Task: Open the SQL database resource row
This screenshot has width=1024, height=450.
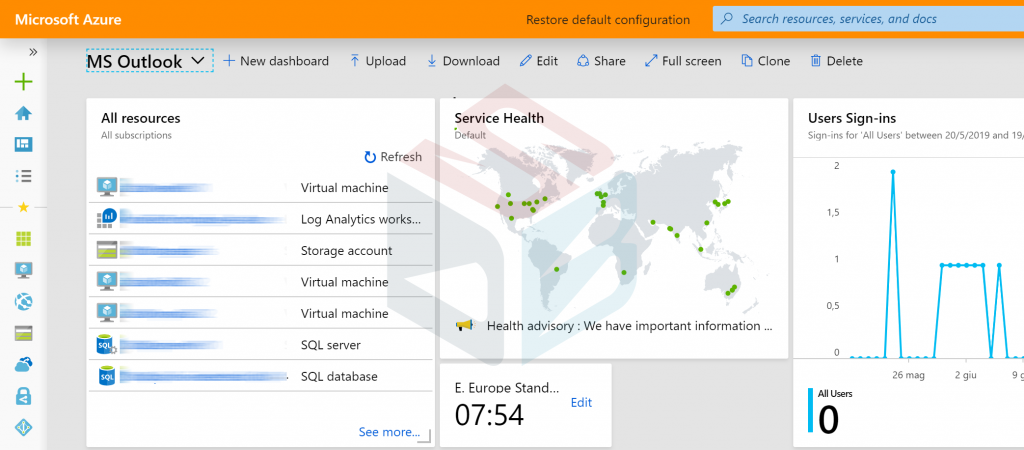Action: (261, 376)
